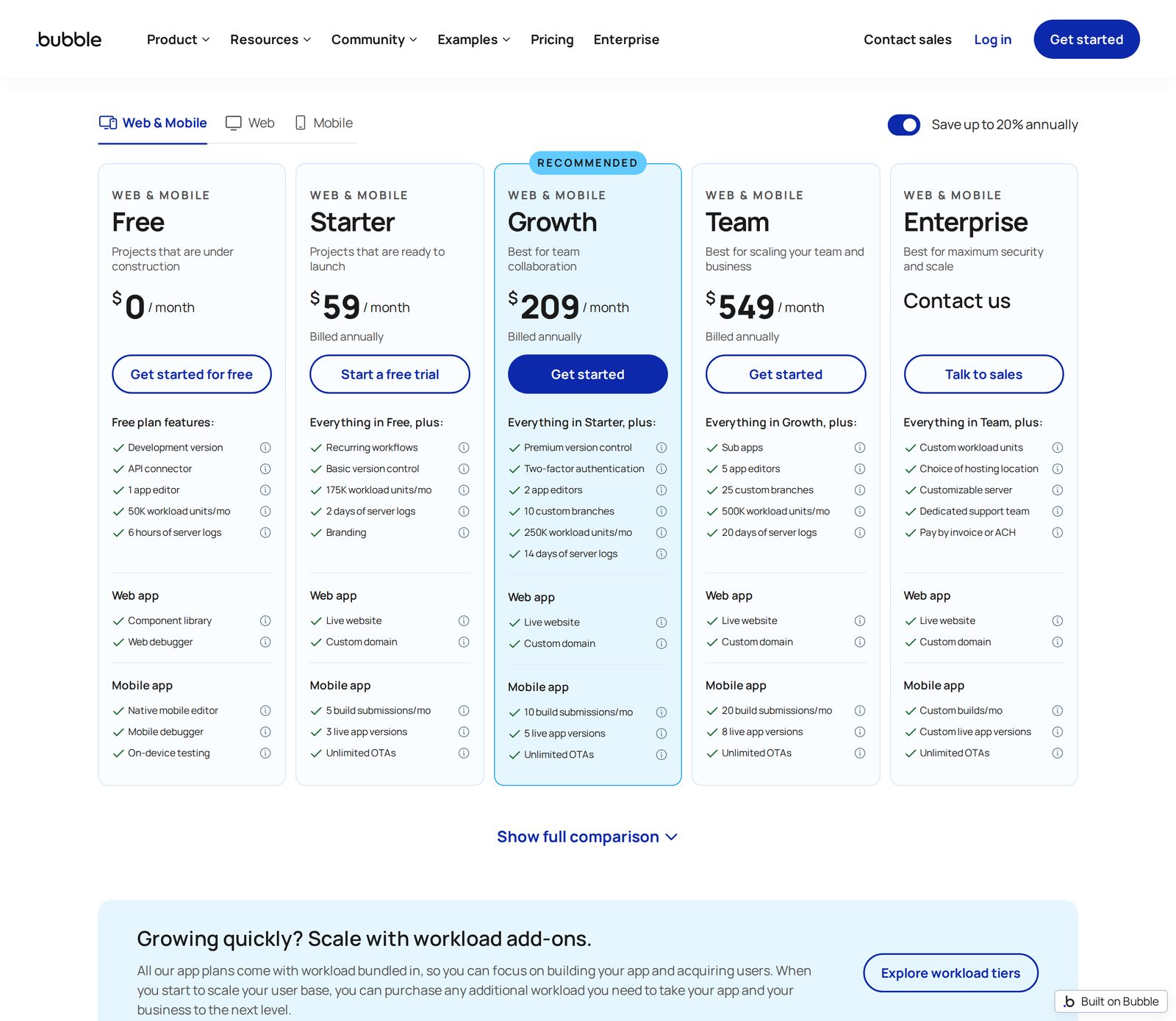
Task: Switch to the Web tab
Action: (x=250, y=123)
